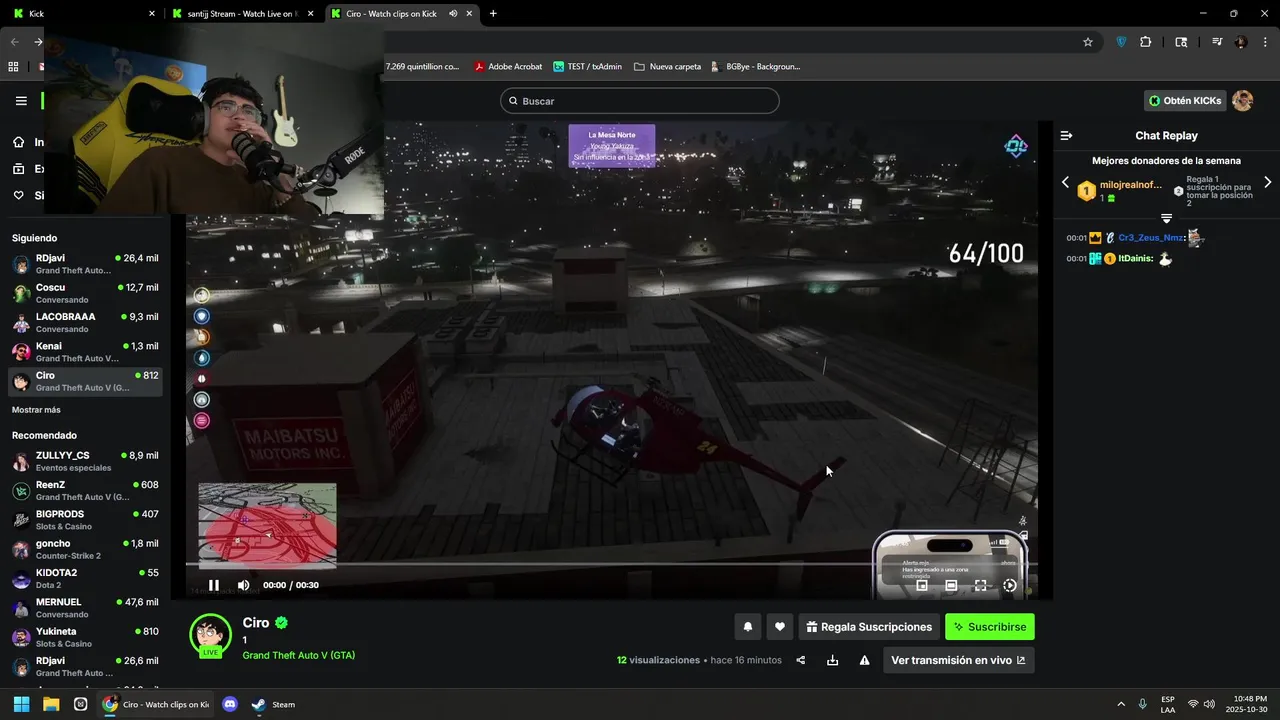Open BIGPRODS recommended channel
The height and width of the screenshot is (720, 1280).
(x=85, y=520)
